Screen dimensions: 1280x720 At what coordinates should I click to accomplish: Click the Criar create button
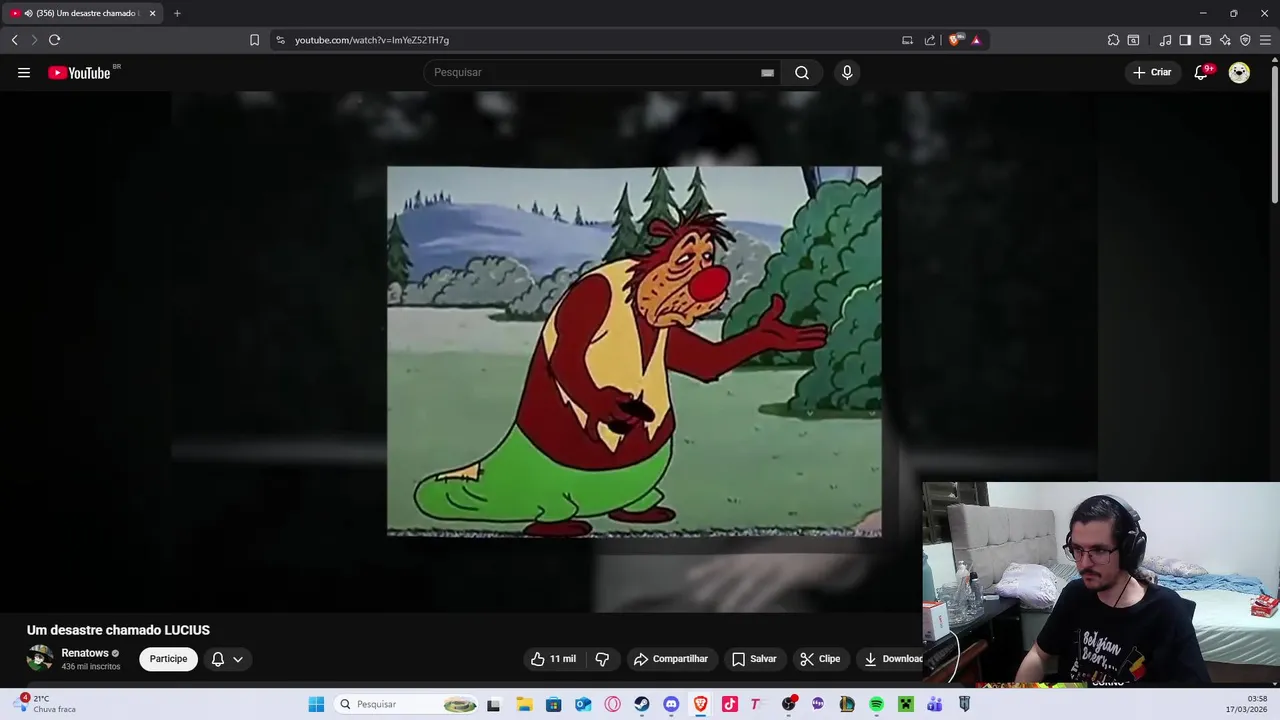pos(1152,72)
